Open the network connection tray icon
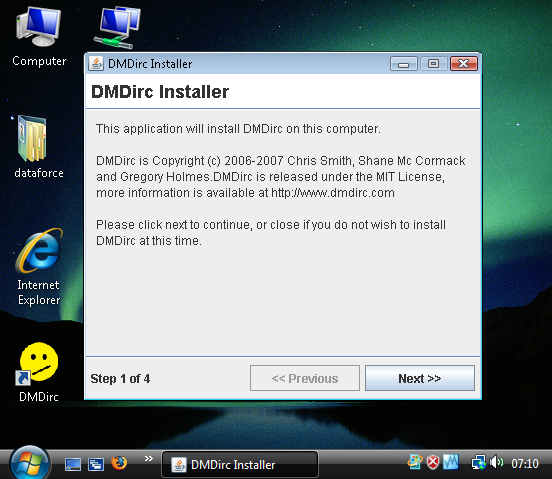The width and height of the screenshot is (552, 479). click(478, 462)
